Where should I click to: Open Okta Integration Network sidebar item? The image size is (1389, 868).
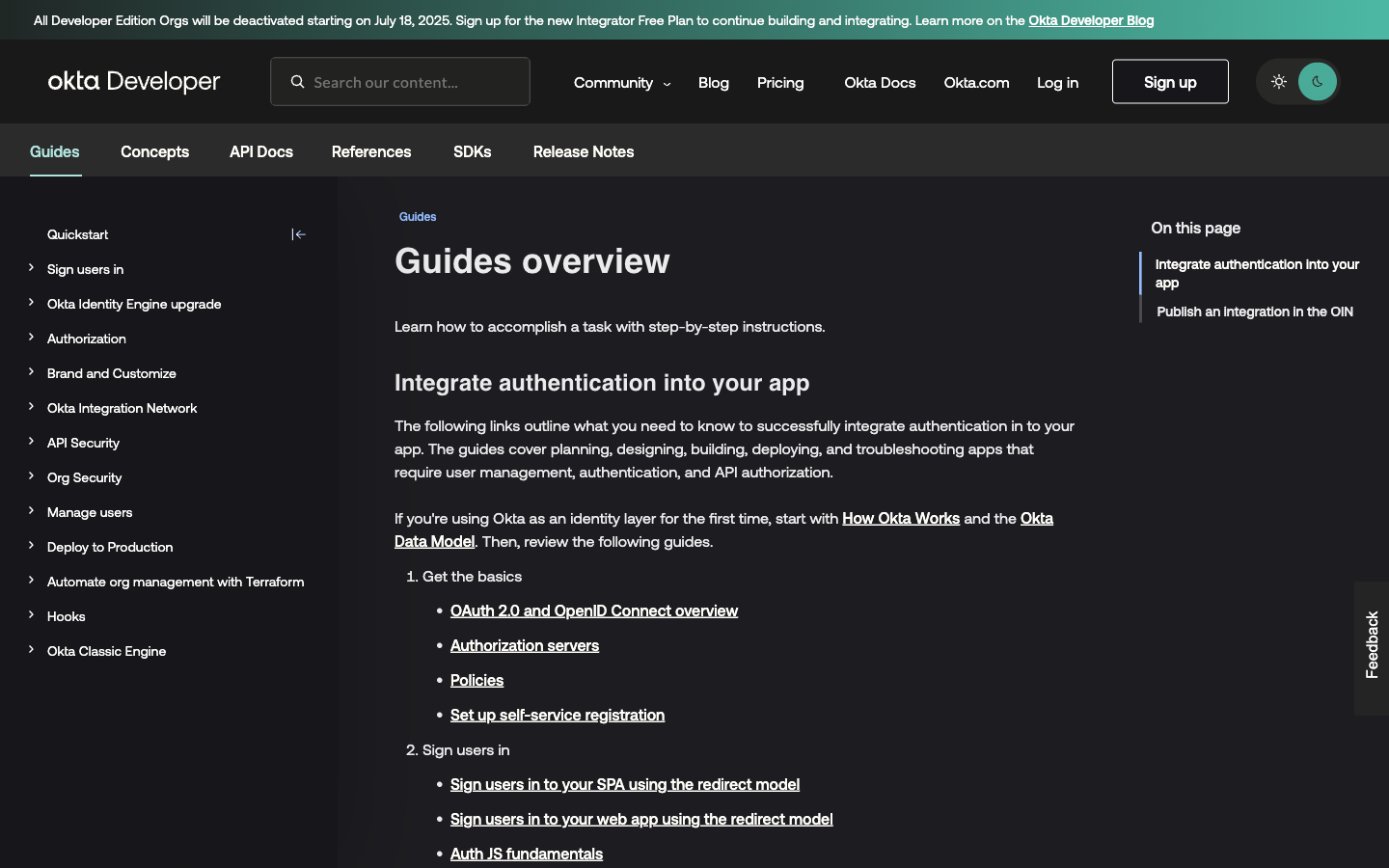(x=123, y=408)
